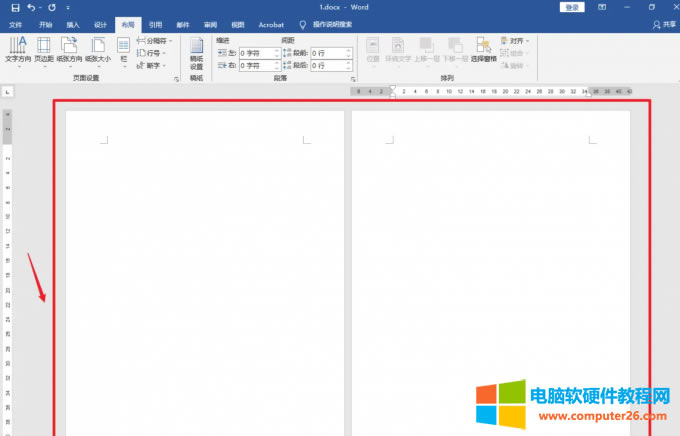Image resolution: width=680 pixels, height=436 pixels.
Task: Click the lightbulb Tell Me icon
Action: [x=303, y=25]
